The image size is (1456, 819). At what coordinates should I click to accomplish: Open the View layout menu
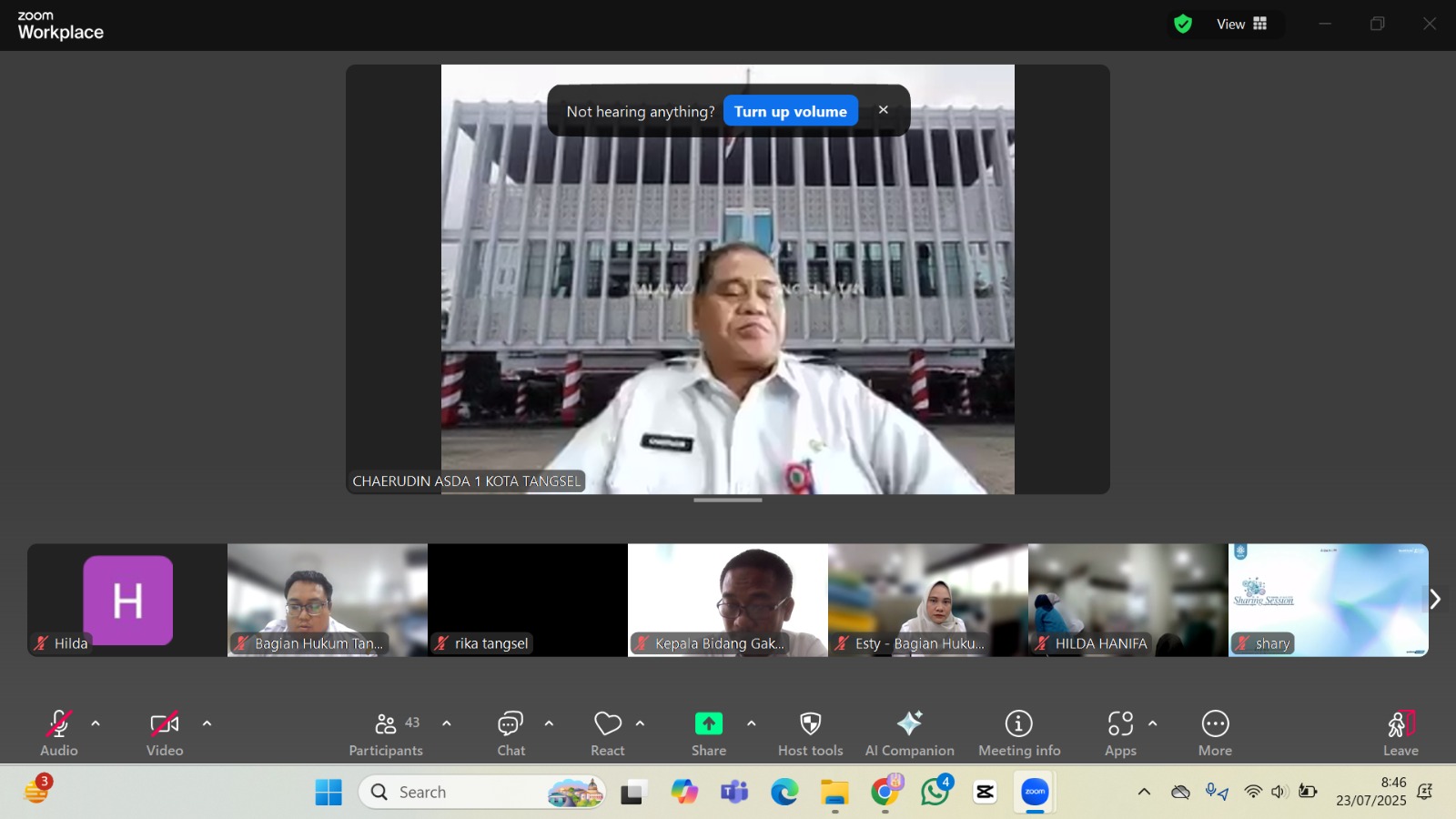coord(1241,25)
